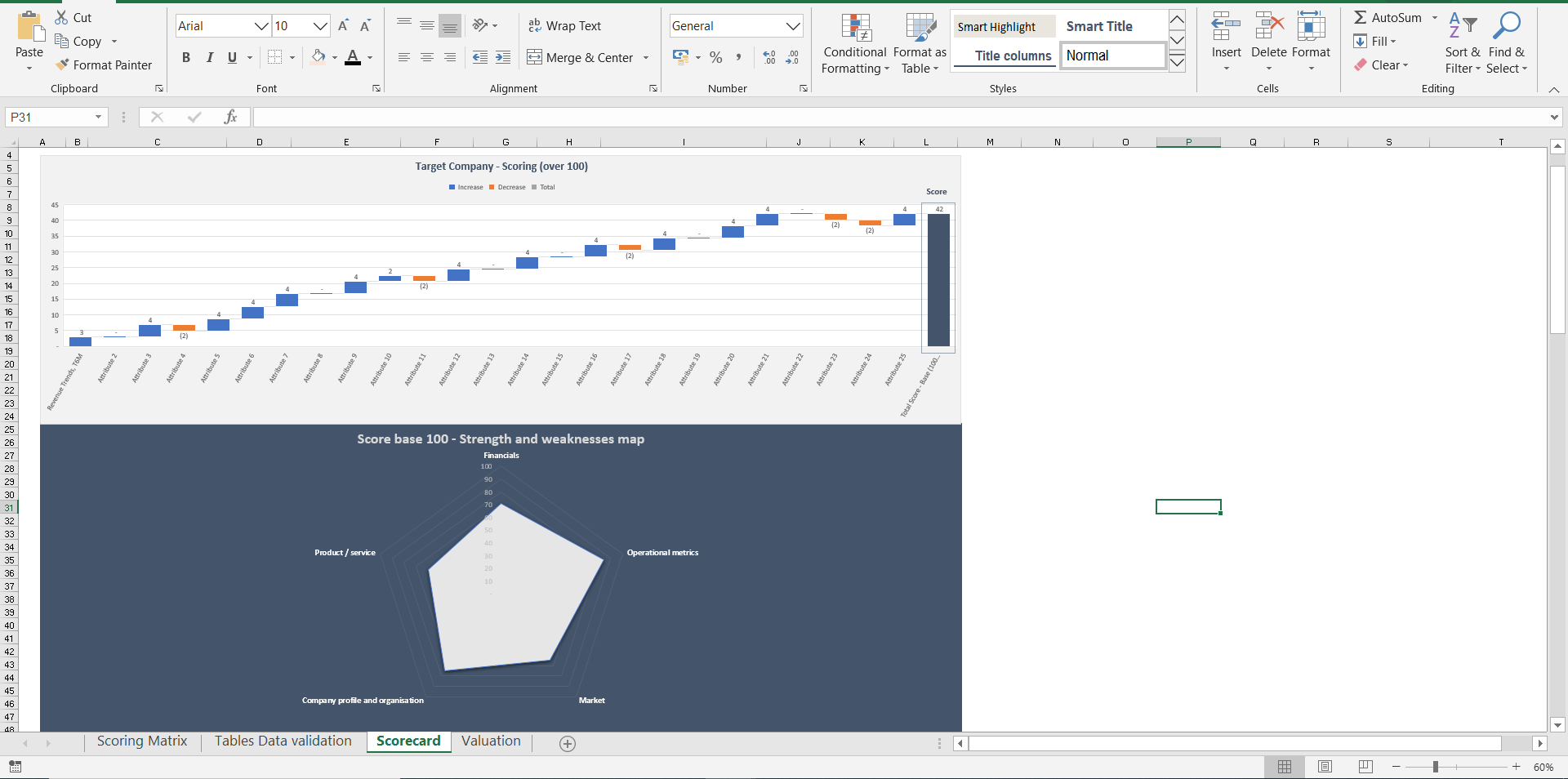Viewport: 1568px width, 779px height.
Task: Click the Borders icon
Action: tap(275, 57)
